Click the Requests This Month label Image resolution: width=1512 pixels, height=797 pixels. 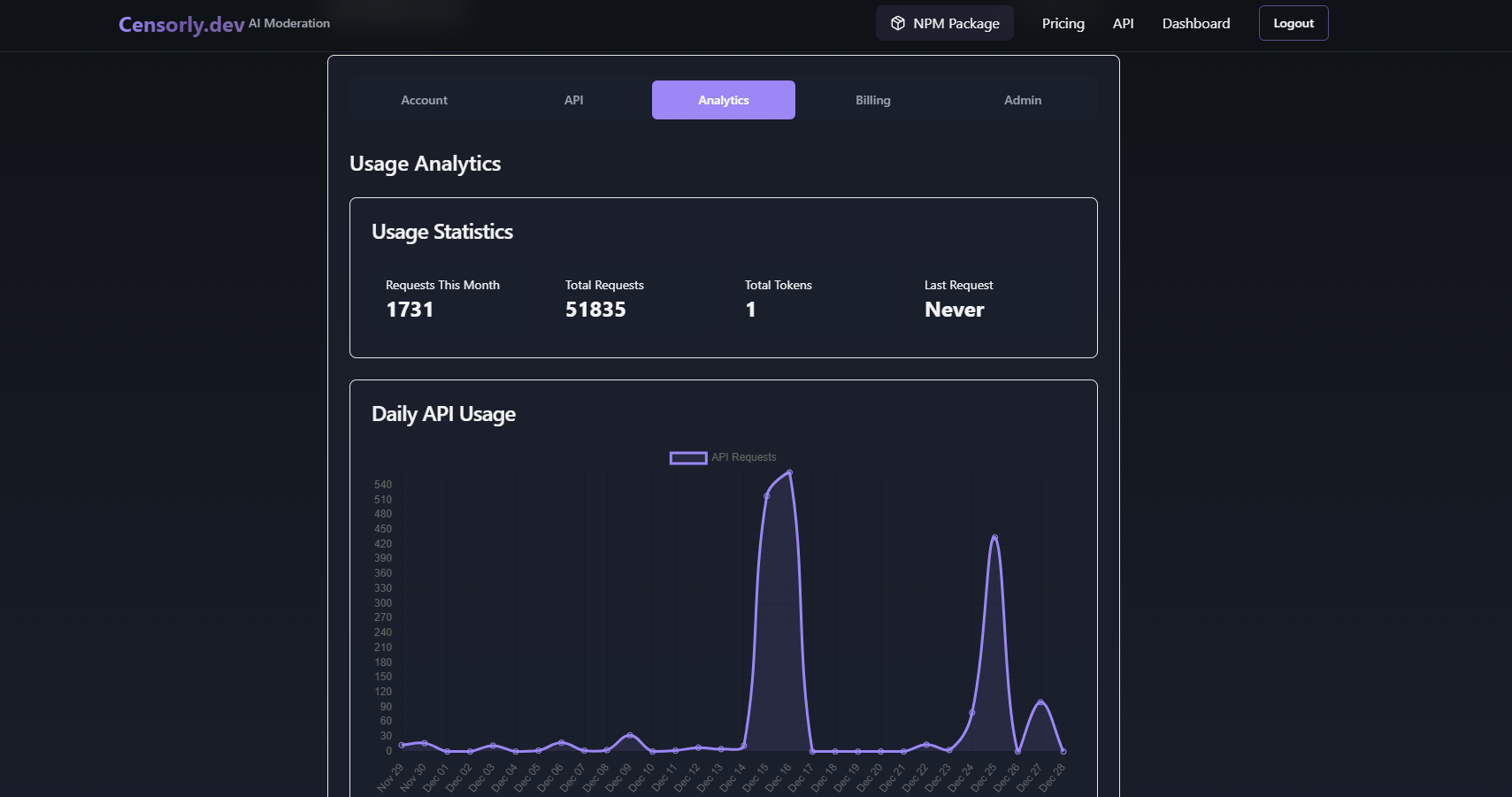(x=442, y=285)
